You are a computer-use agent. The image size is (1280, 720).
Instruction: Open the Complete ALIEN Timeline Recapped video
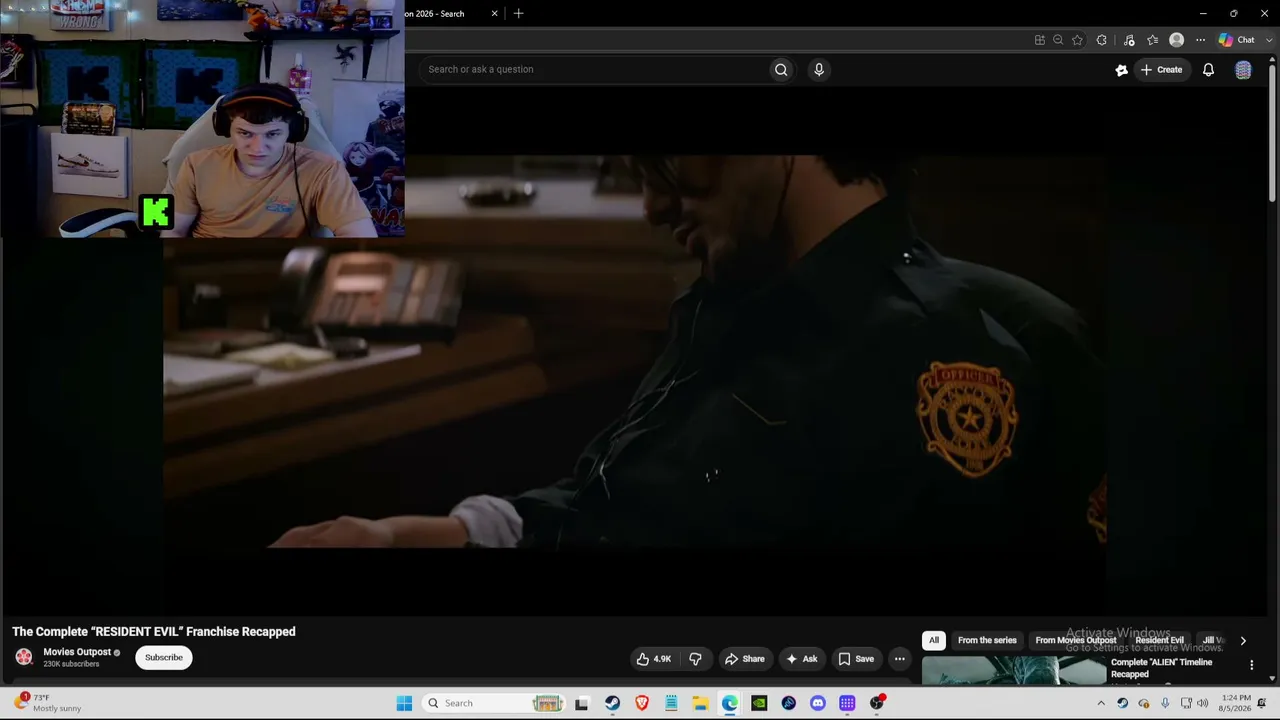pos(1161,668)
